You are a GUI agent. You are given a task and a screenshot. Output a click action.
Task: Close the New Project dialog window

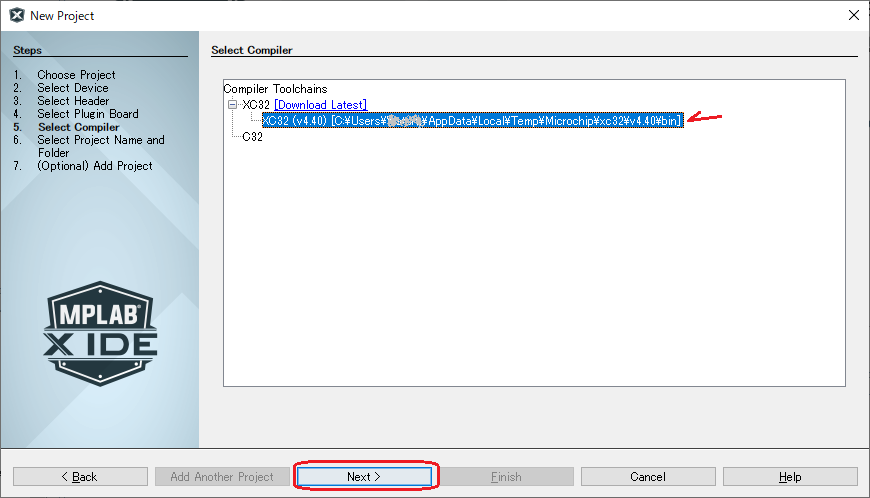tap(854, 16)
